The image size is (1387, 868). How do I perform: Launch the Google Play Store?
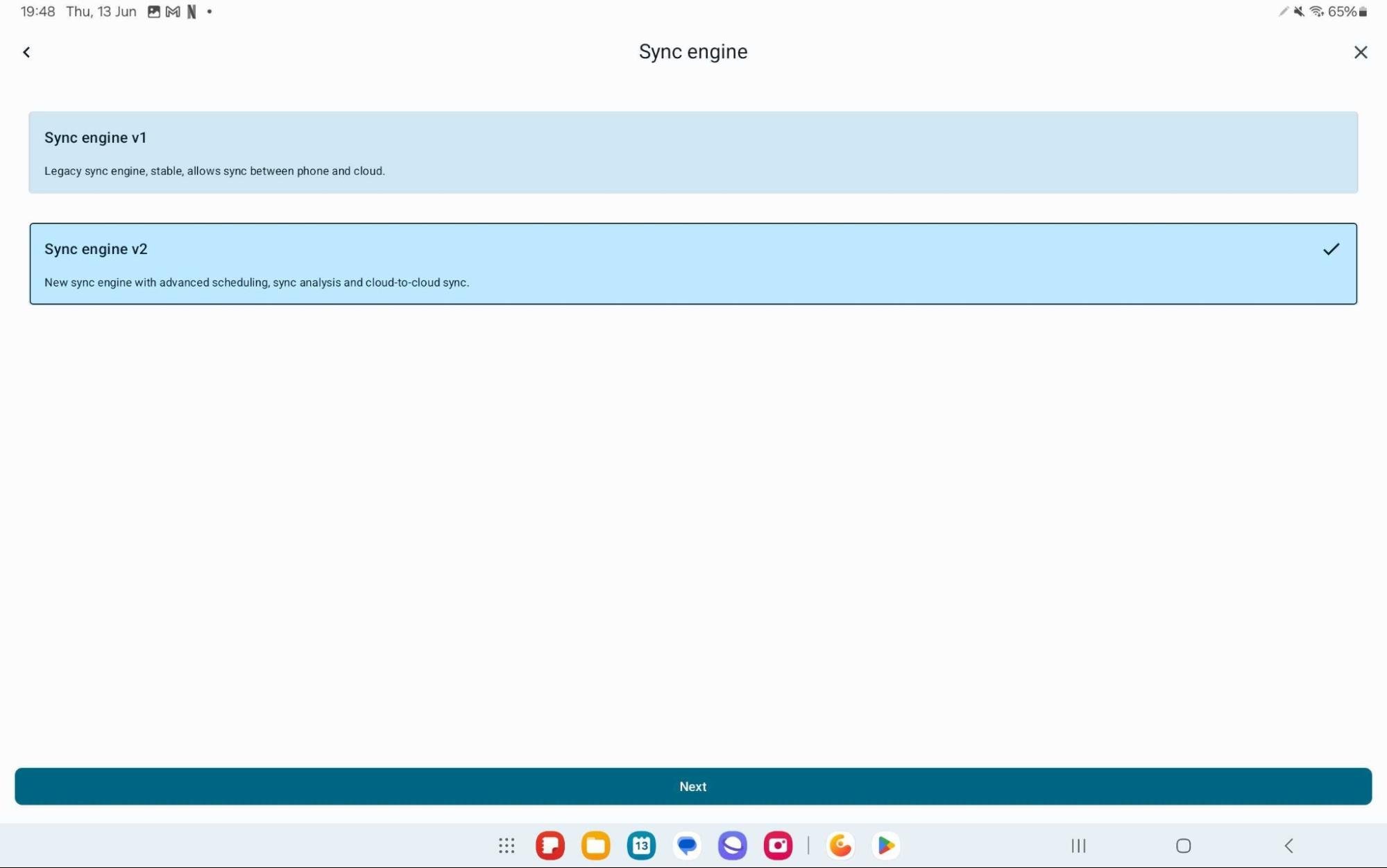[x=886, y=845]
